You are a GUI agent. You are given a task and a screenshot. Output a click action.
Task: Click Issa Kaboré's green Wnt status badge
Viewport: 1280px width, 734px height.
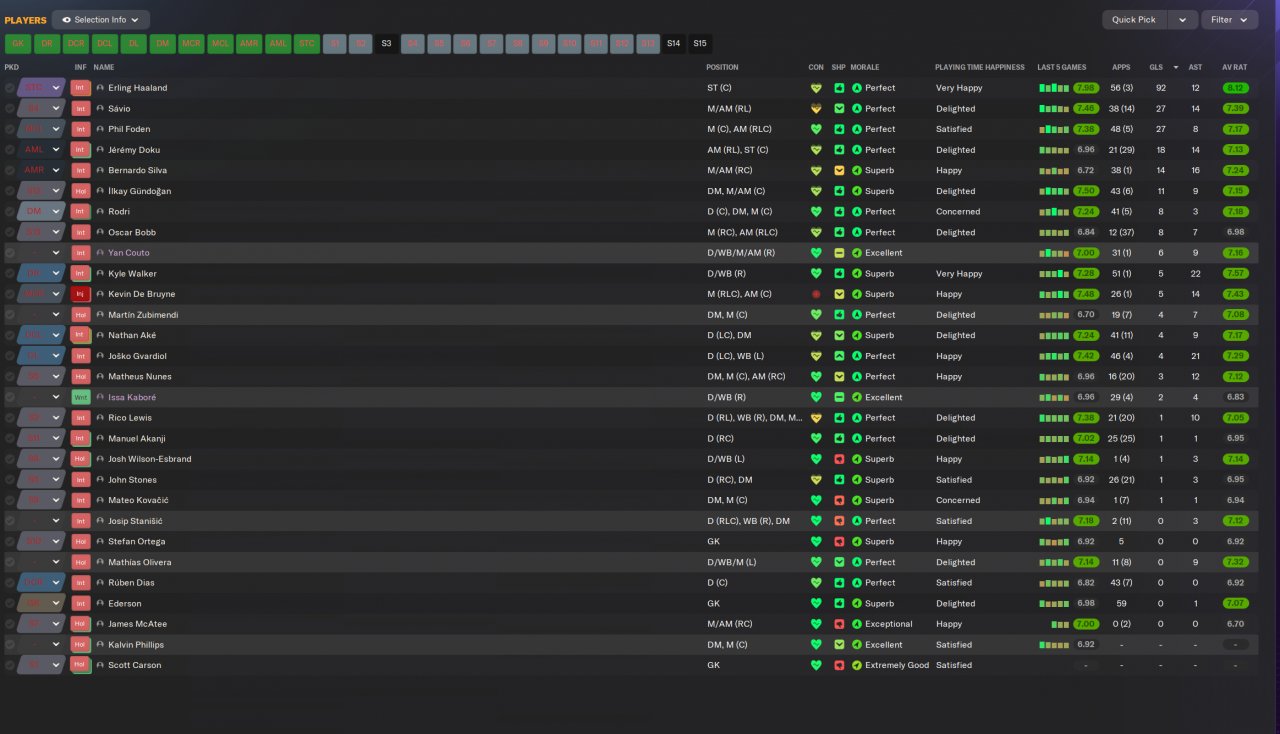click(81, 397)
